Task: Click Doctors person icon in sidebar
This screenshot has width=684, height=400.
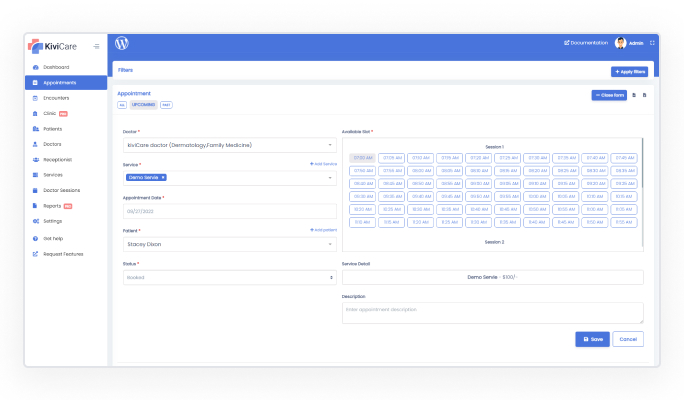Action: pos(35,144)
